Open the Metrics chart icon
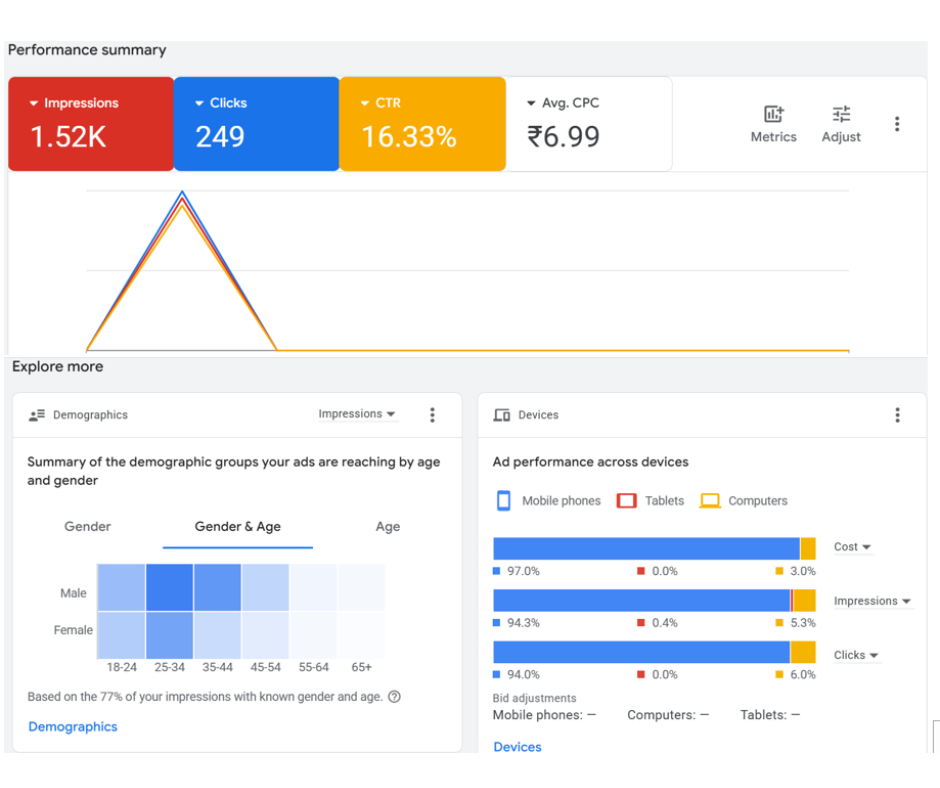The image size is (940, 788). [x=773, y=114]
